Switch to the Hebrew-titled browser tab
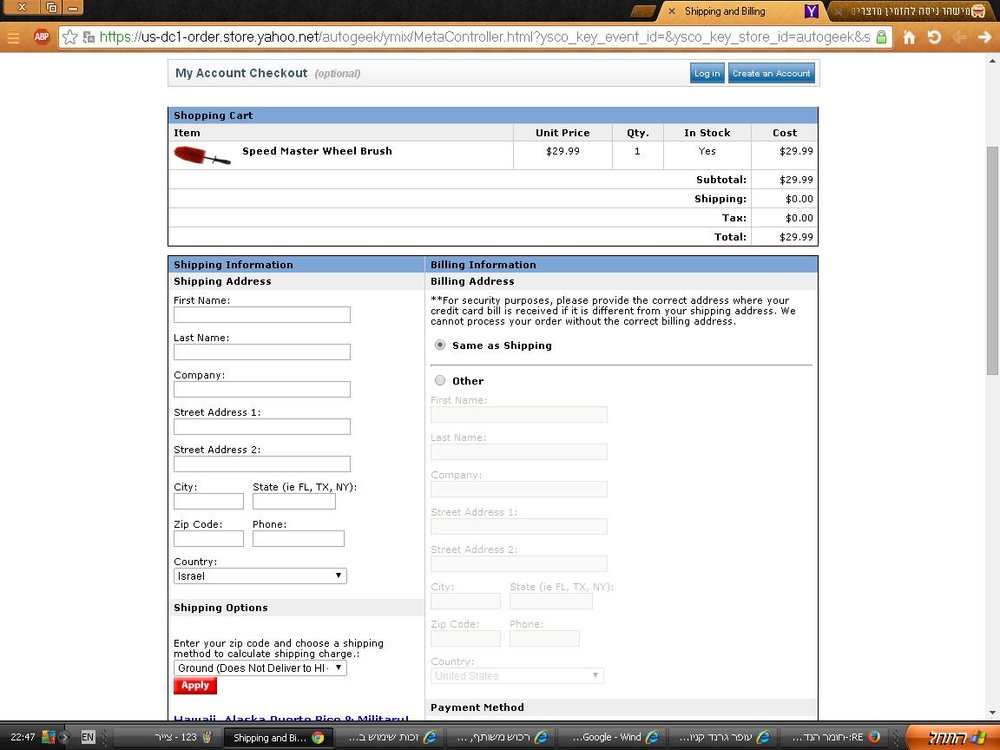 click(x=913, y=11)
